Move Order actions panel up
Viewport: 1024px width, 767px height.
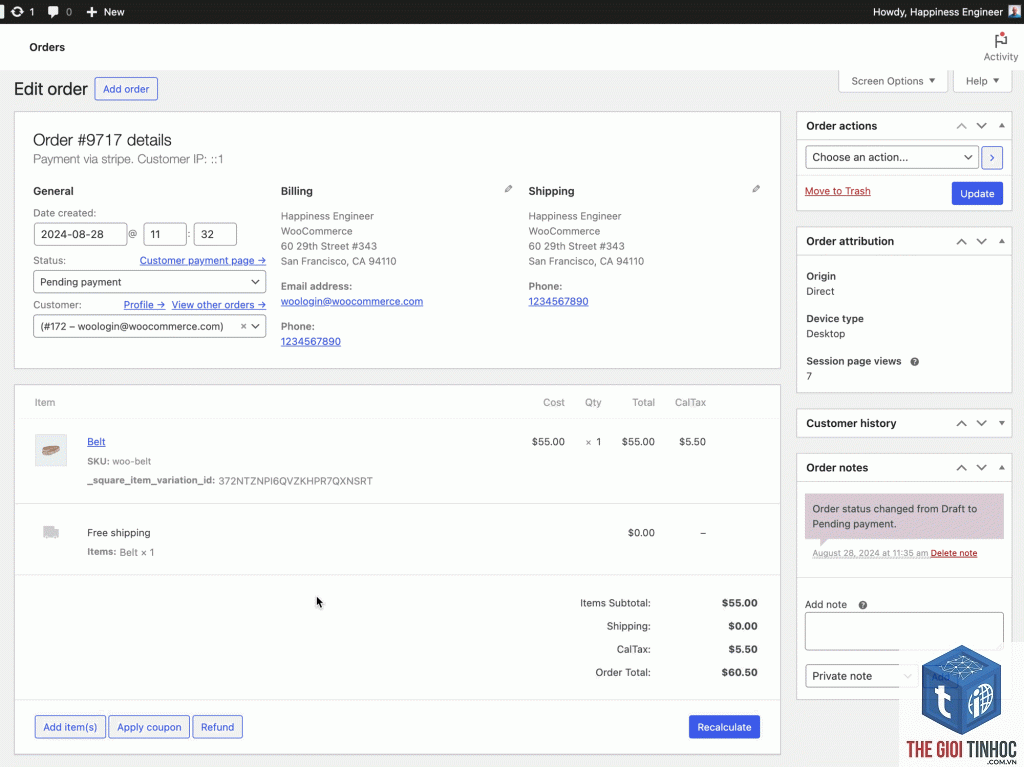(x=961, y=126)
